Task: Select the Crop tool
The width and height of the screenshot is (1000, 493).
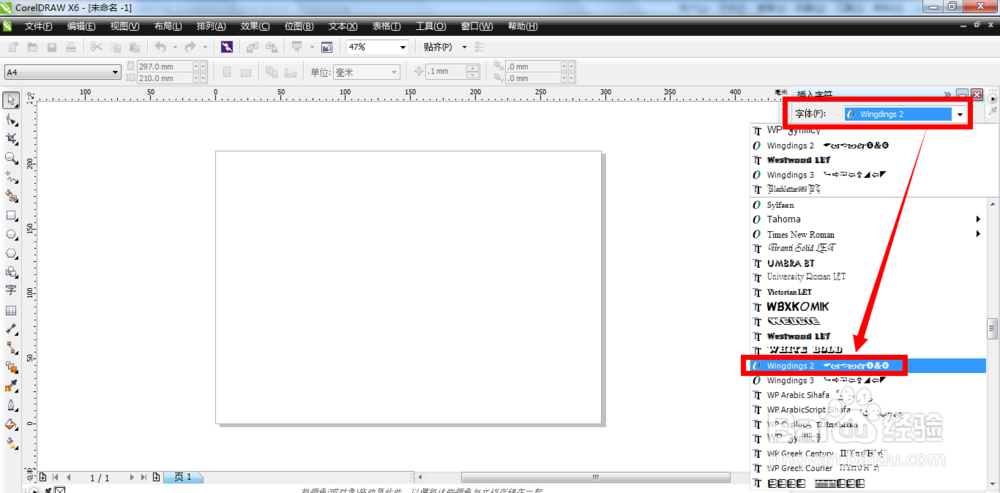Action: (x=11, y=138)
